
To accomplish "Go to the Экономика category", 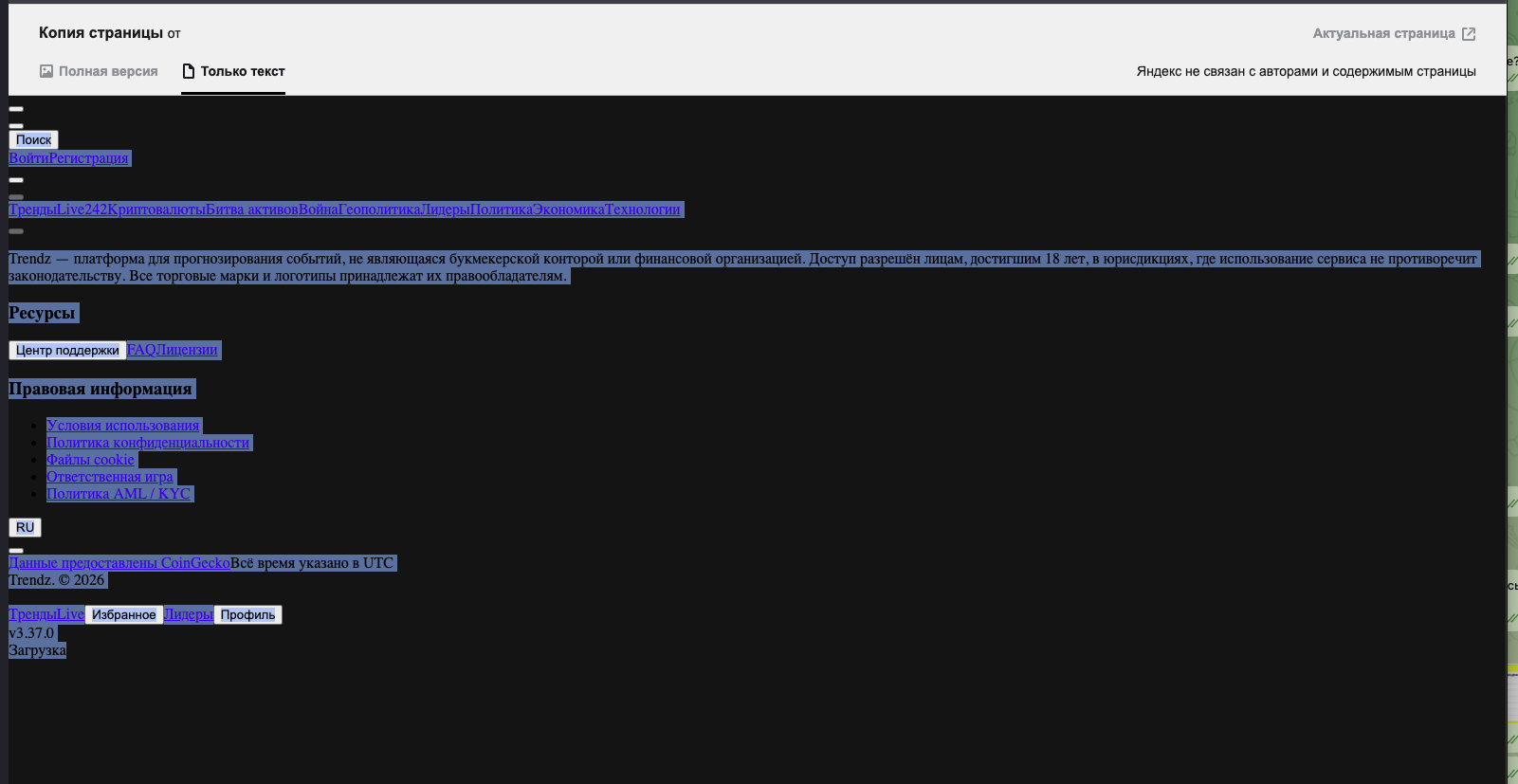I will point(568,210).
